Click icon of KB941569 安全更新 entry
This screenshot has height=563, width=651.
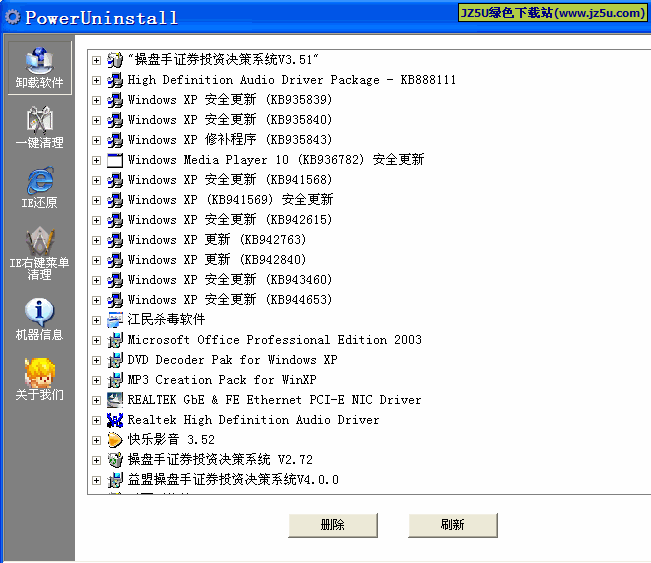coord(115,200)
